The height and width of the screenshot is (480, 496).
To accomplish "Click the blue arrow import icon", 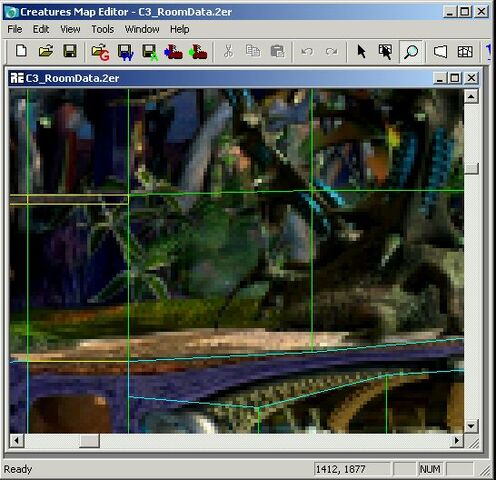I will pos(174,52).
